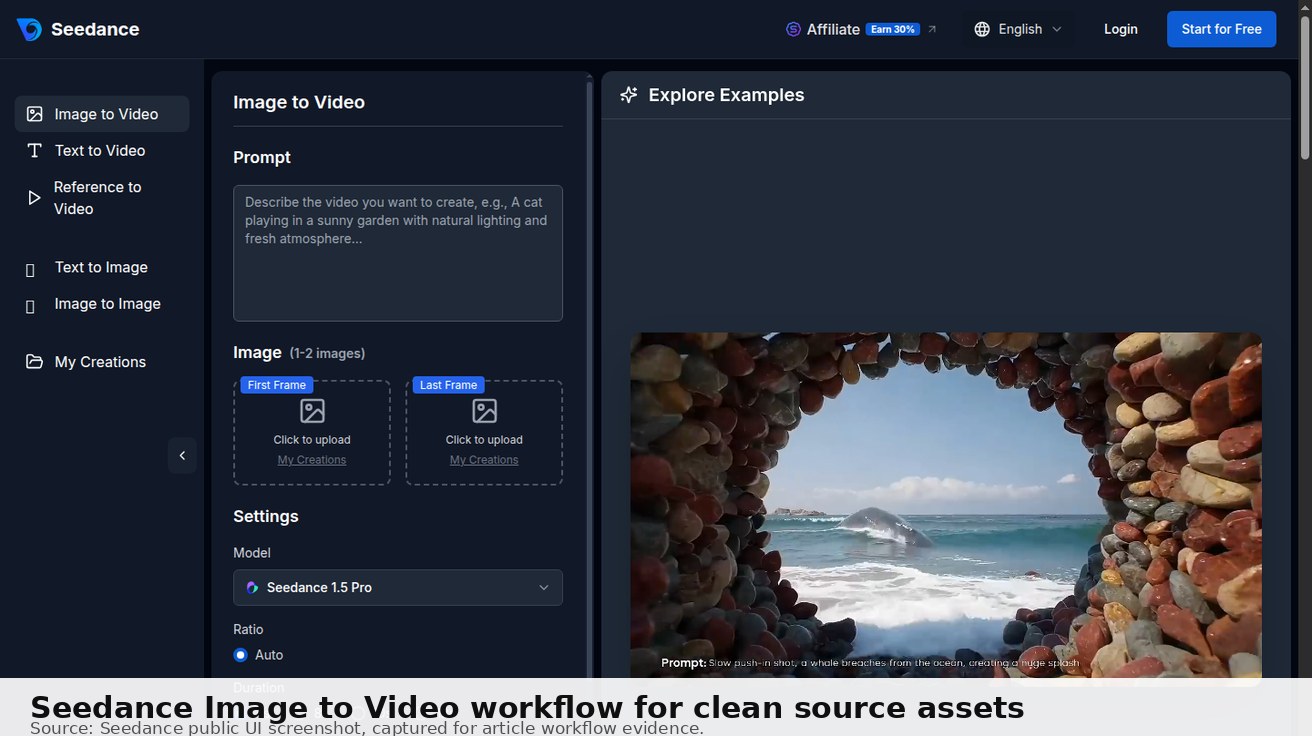Click the Explore Examples sparkle icon

[629, 95]
